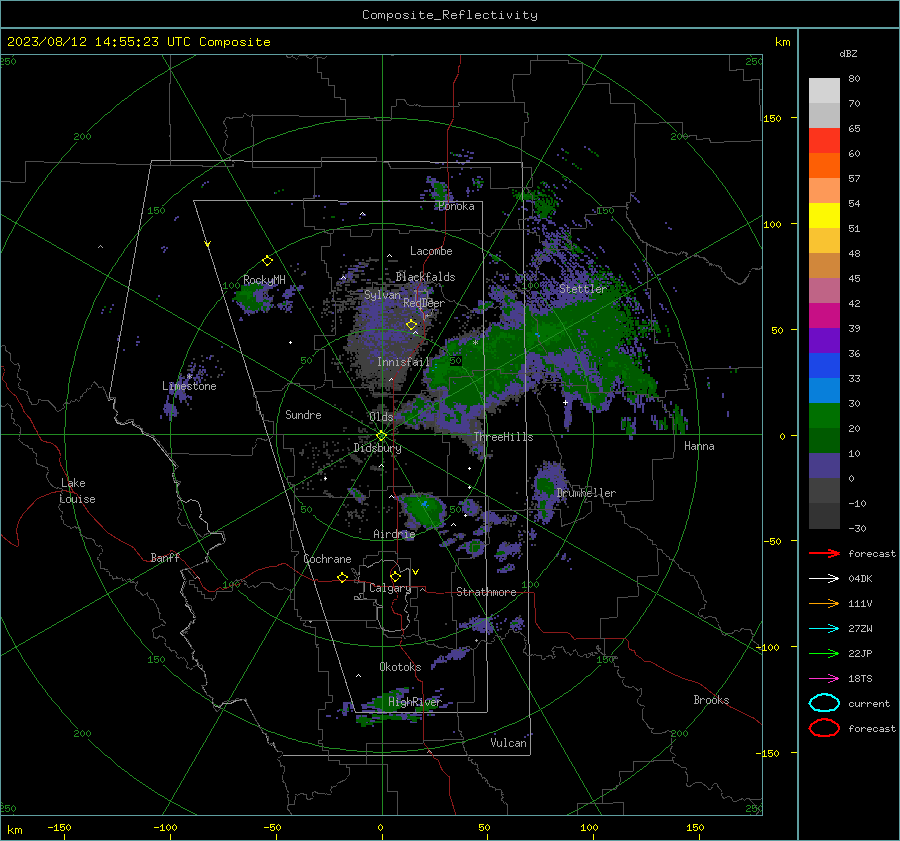Click the slate purple 10 dBZ swatch

coord(824,465)
